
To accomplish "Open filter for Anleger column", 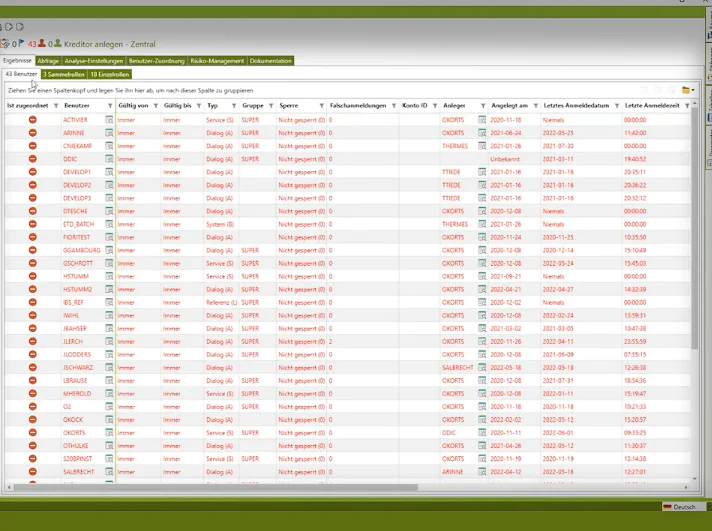I will click(x=483, y=106).
